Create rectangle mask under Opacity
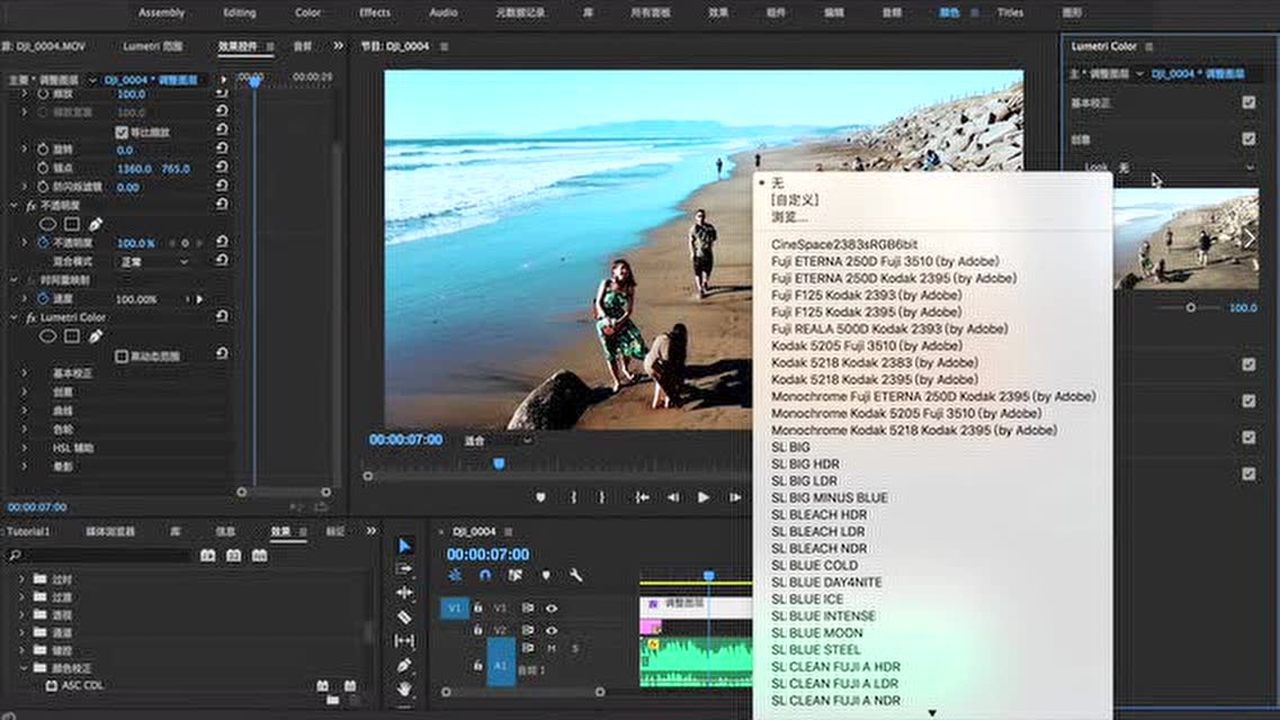 click(72, 224)
